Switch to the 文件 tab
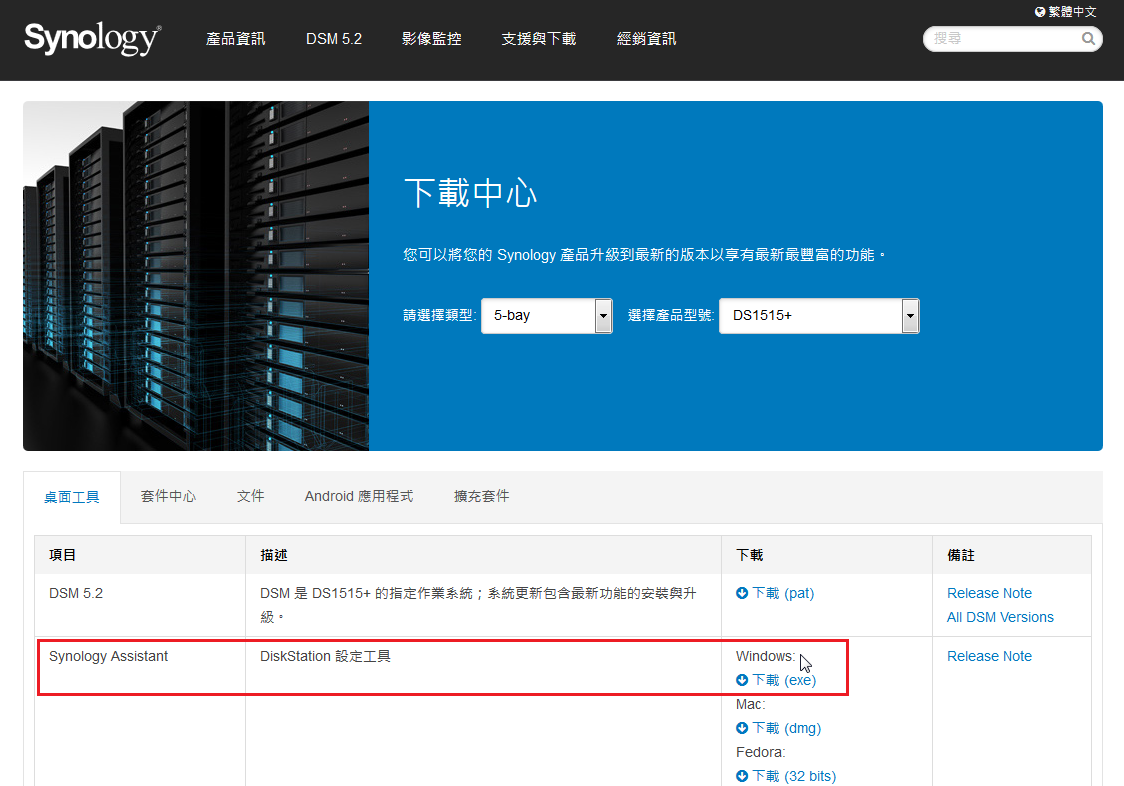The height and width of the screenshot is (786, 1124). [251, 496]
